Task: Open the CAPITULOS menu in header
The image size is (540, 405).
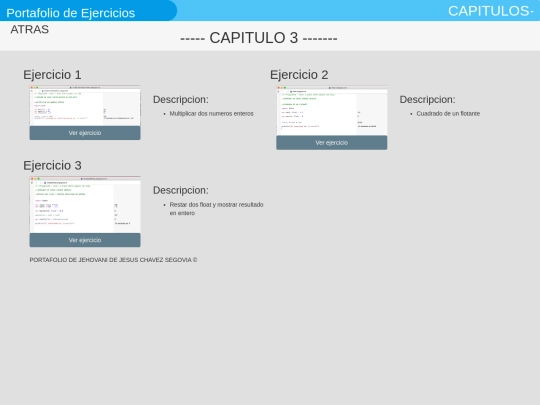Action: (x=491, y=11)
